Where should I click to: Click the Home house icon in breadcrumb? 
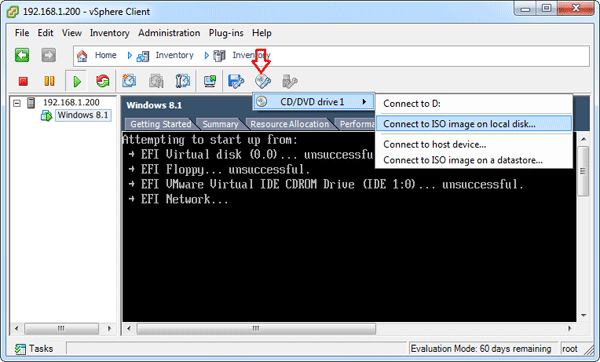click(x=82, y=56)
